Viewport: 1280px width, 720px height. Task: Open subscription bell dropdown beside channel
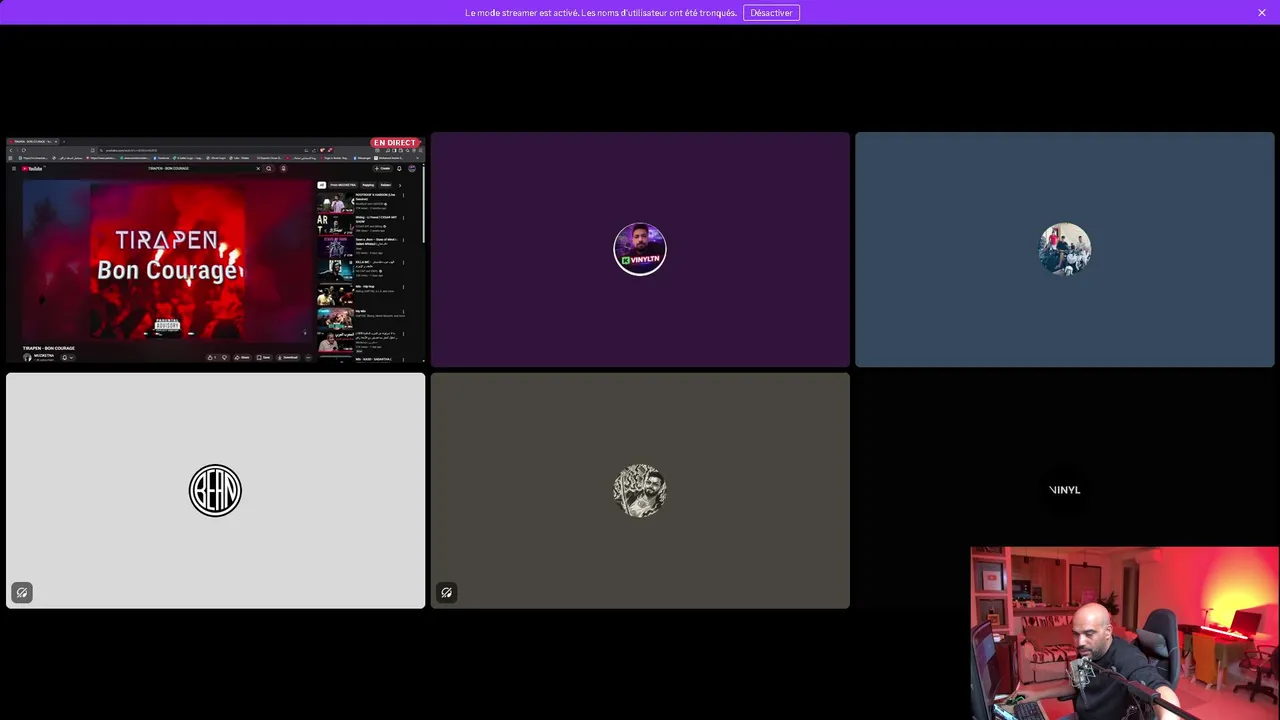point(67,357)
